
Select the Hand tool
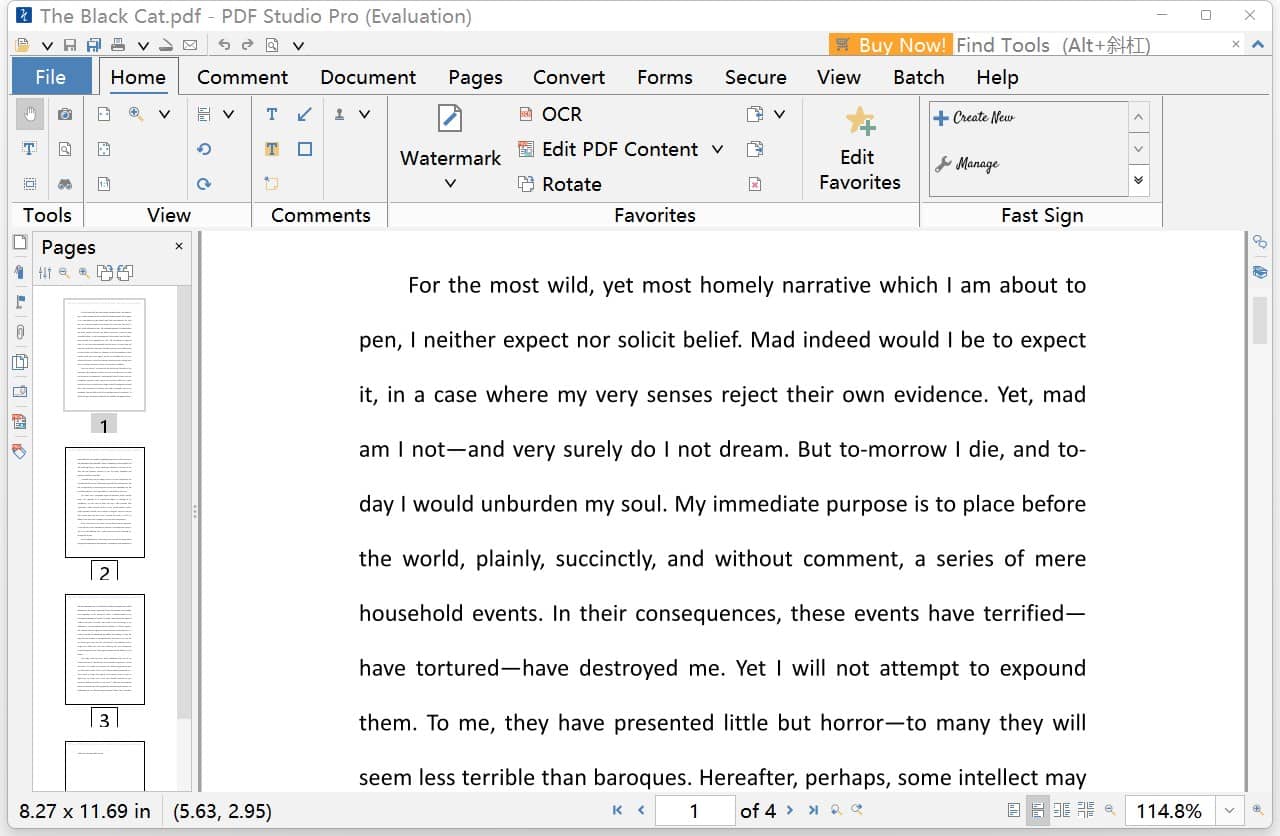30,114
